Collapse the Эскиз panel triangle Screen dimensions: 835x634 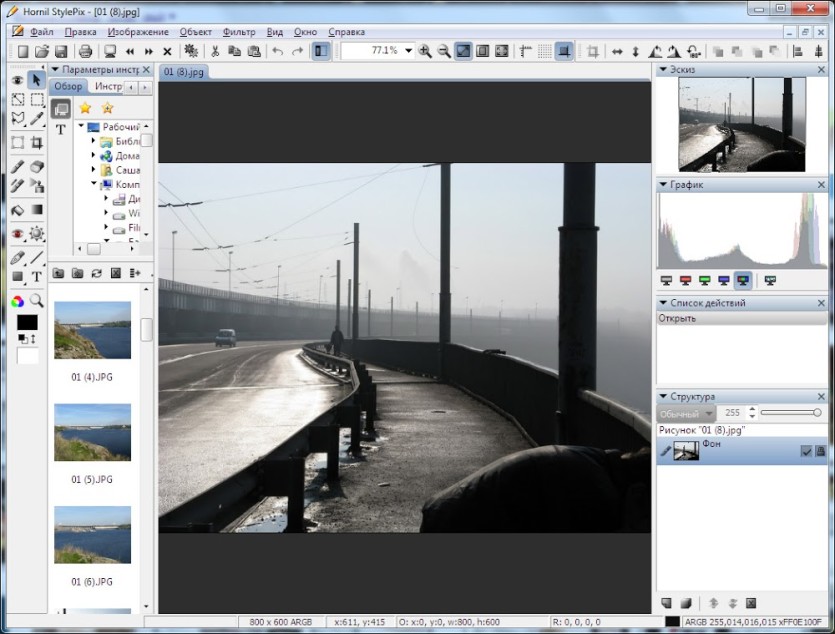[x=663, y=69]
